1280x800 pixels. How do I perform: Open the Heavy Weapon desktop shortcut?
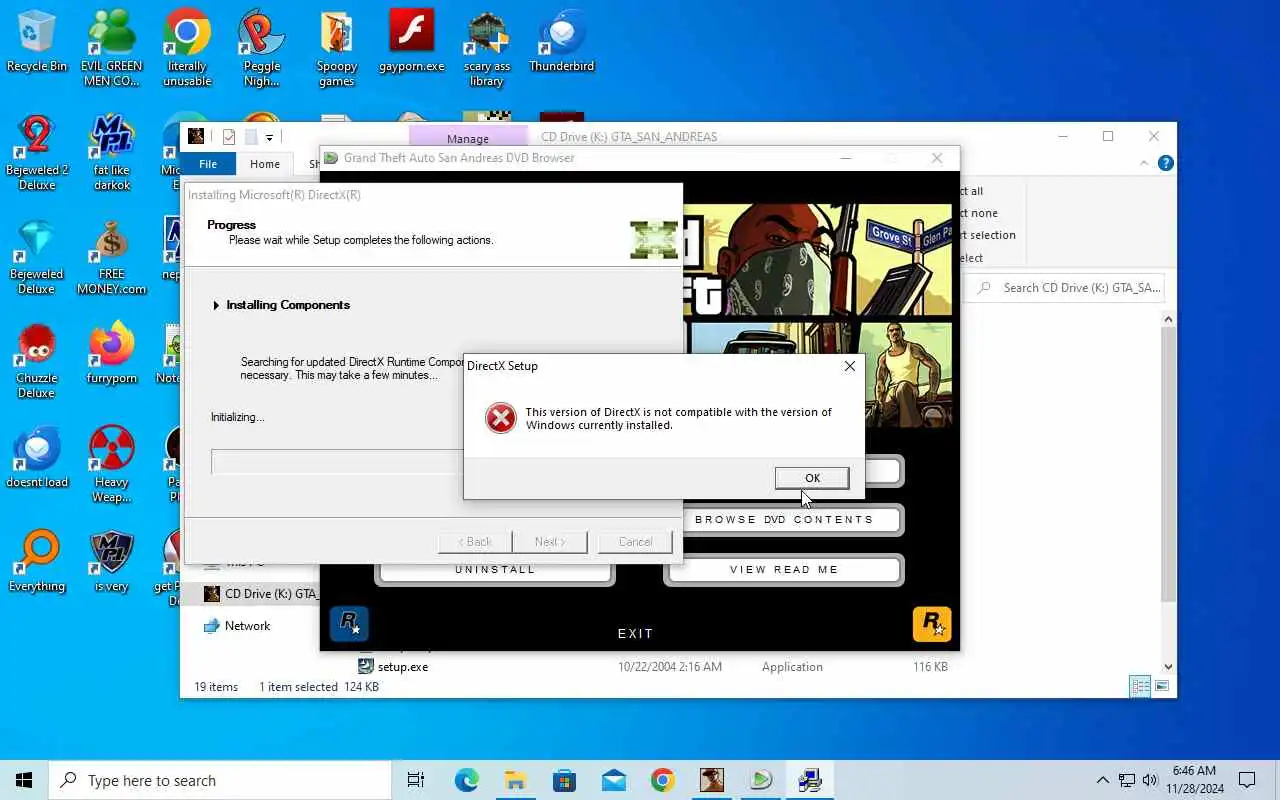[112, 465]
